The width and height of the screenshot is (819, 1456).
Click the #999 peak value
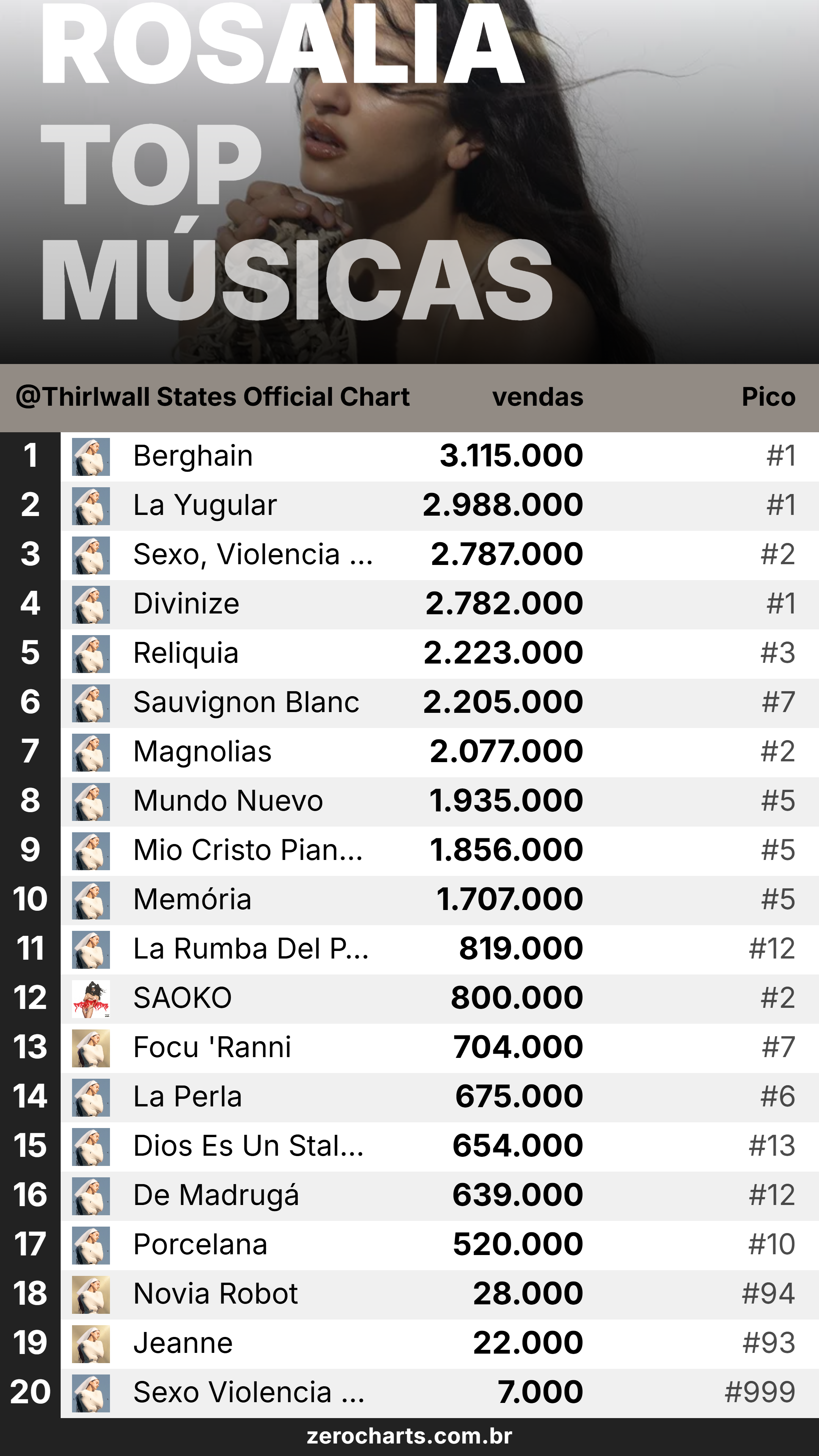click(x=759, y=1392)
